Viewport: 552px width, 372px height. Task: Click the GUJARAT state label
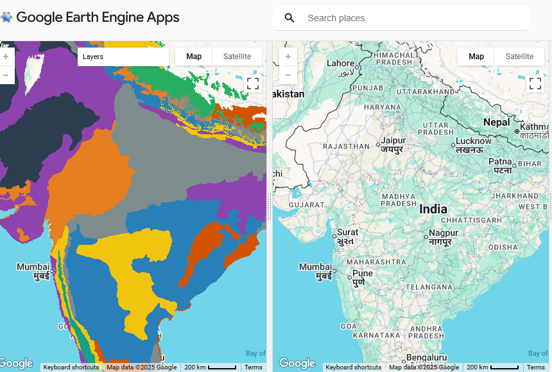point(307,205)
